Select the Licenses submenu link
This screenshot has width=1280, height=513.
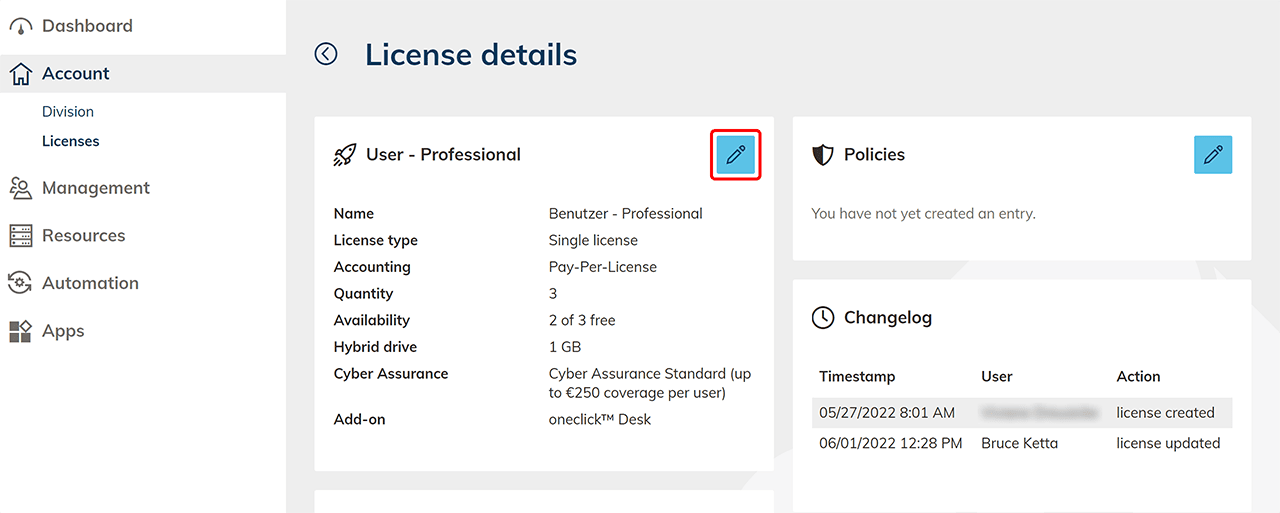[71, 141]
